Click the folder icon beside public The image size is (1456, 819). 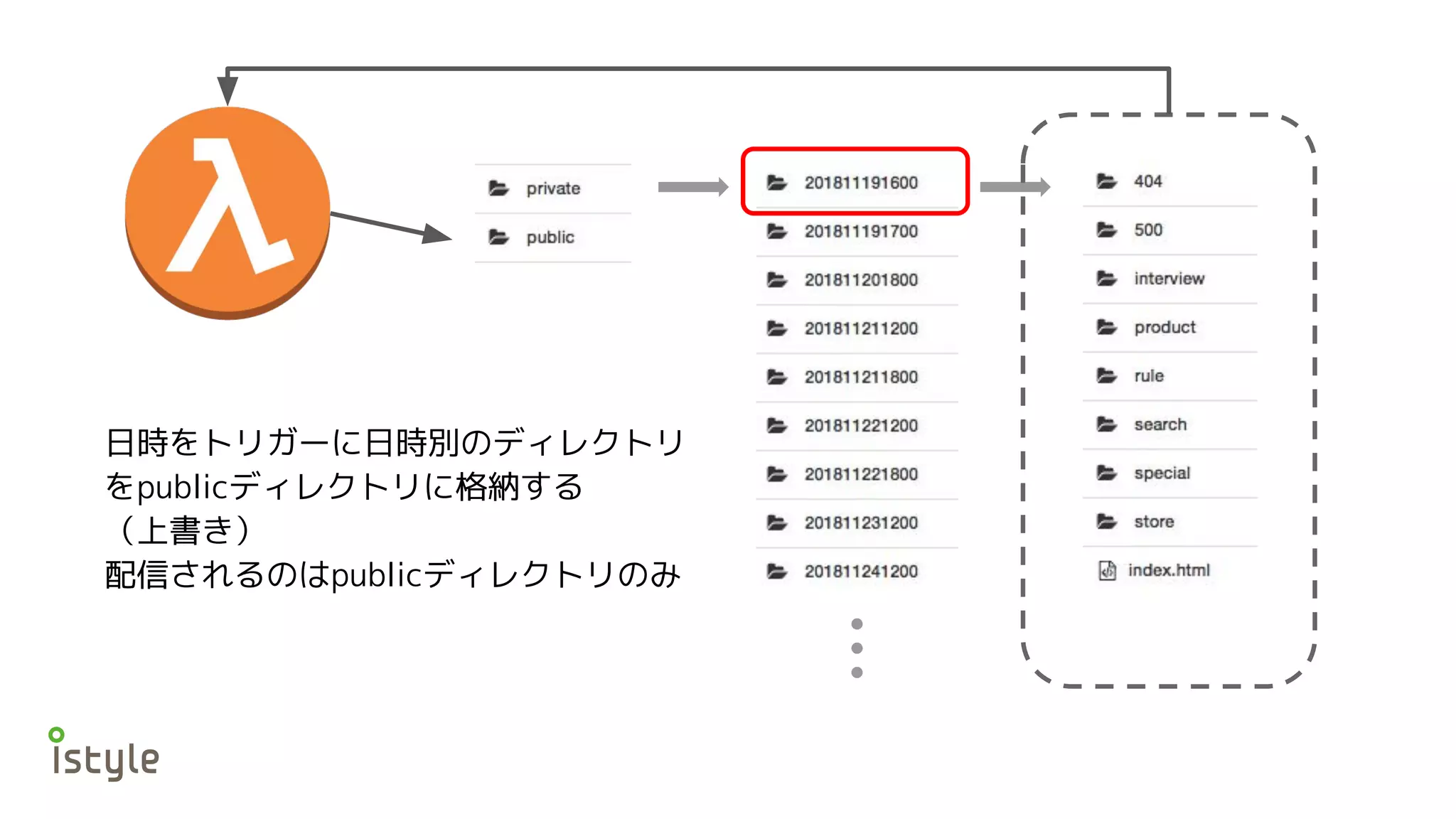(x=498, y=237)
